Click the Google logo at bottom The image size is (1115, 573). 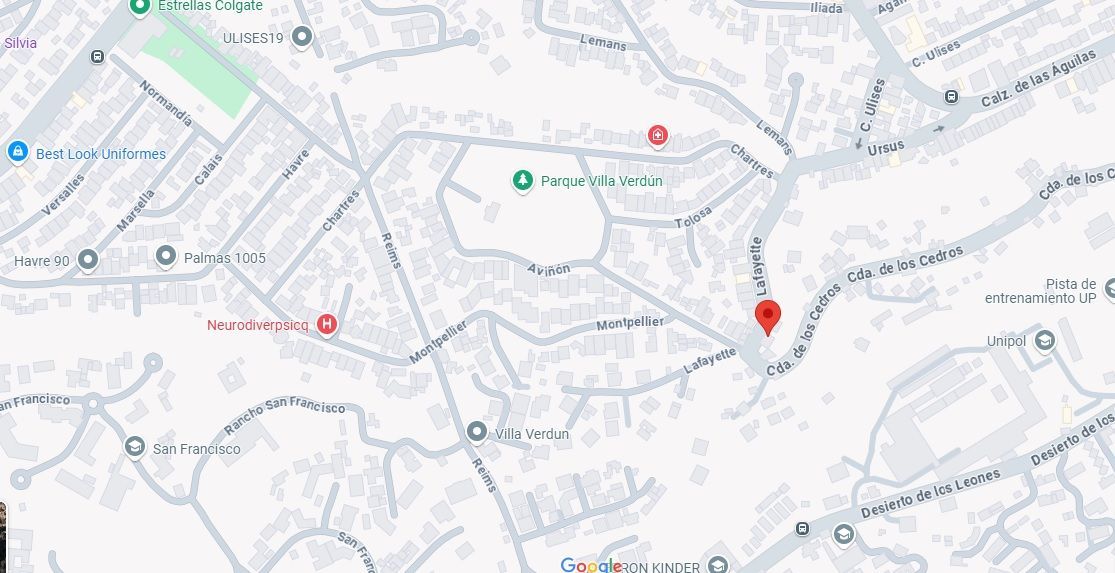click(x=591, y=566)
